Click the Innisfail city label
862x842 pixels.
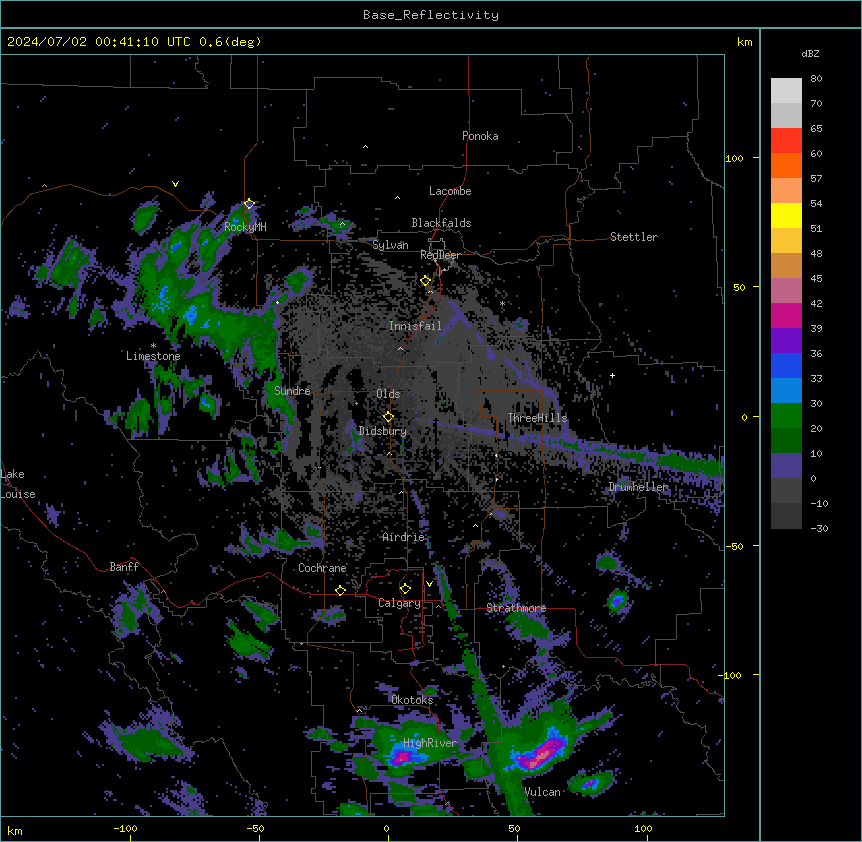(x=415, y=326)
